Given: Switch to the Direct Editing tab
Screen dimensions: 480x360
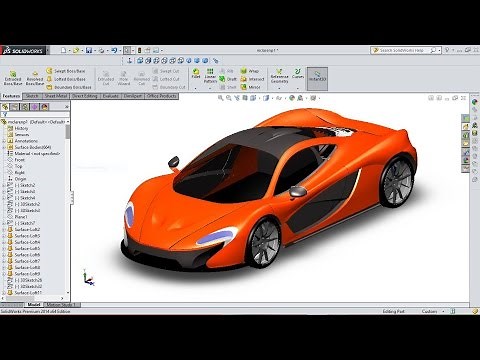Looking at the screenshot, I should coord(85,96).
